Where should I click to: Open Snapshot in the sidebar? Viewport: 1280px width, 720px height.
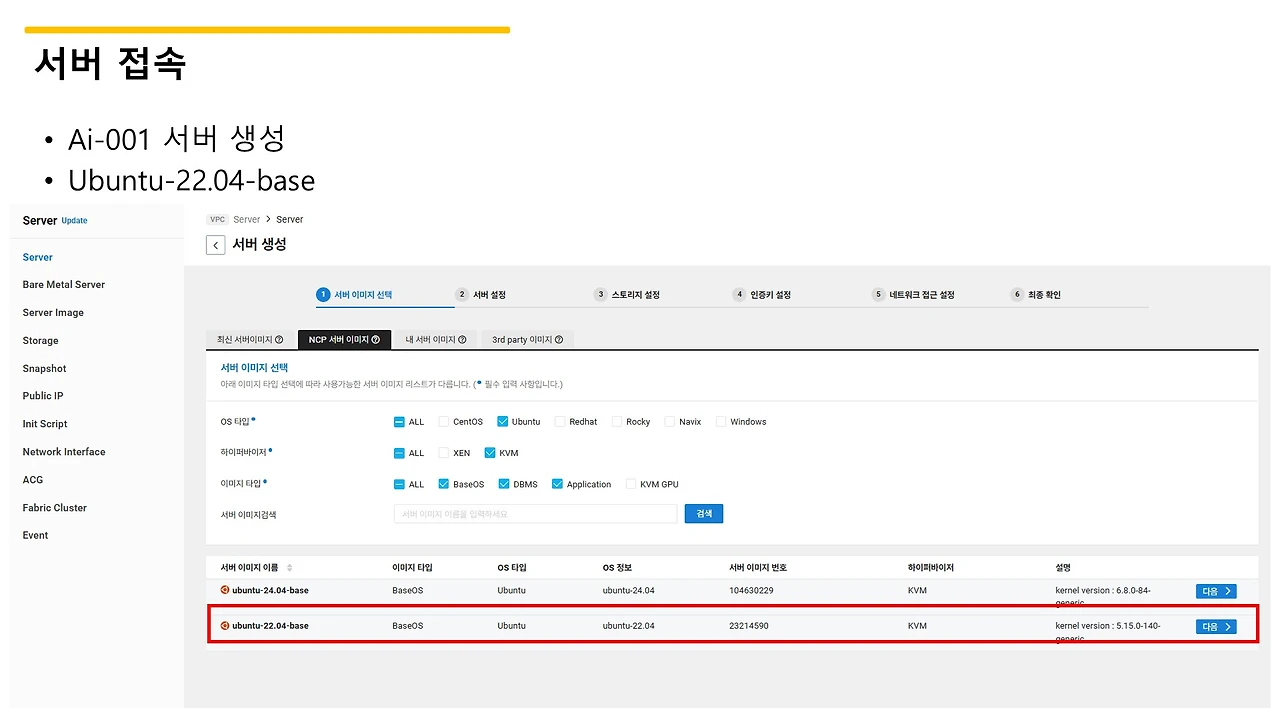coord(44,369)
